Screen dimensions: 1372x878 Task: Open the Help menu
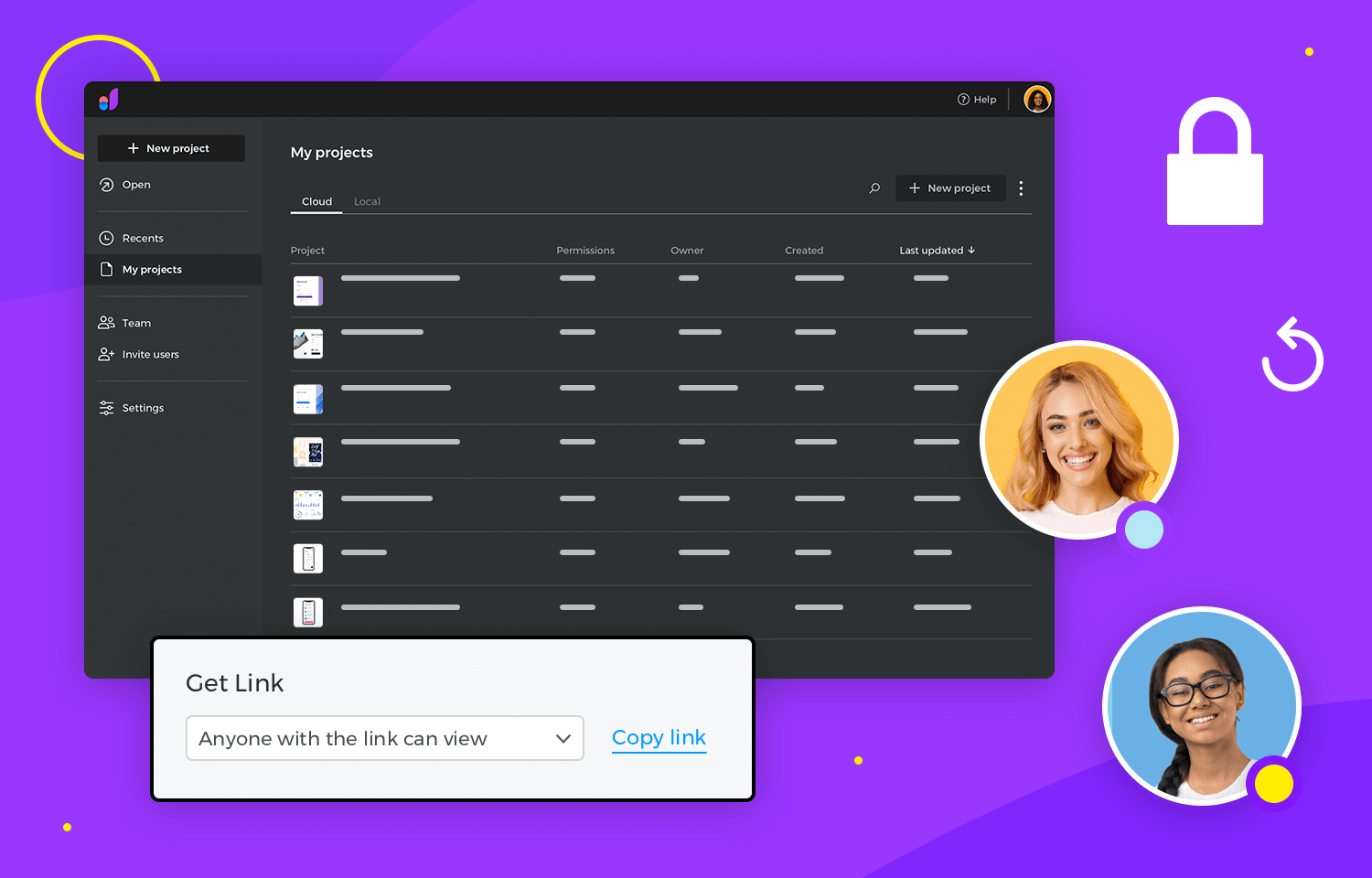pyautogui.click(x=977, y=99)
